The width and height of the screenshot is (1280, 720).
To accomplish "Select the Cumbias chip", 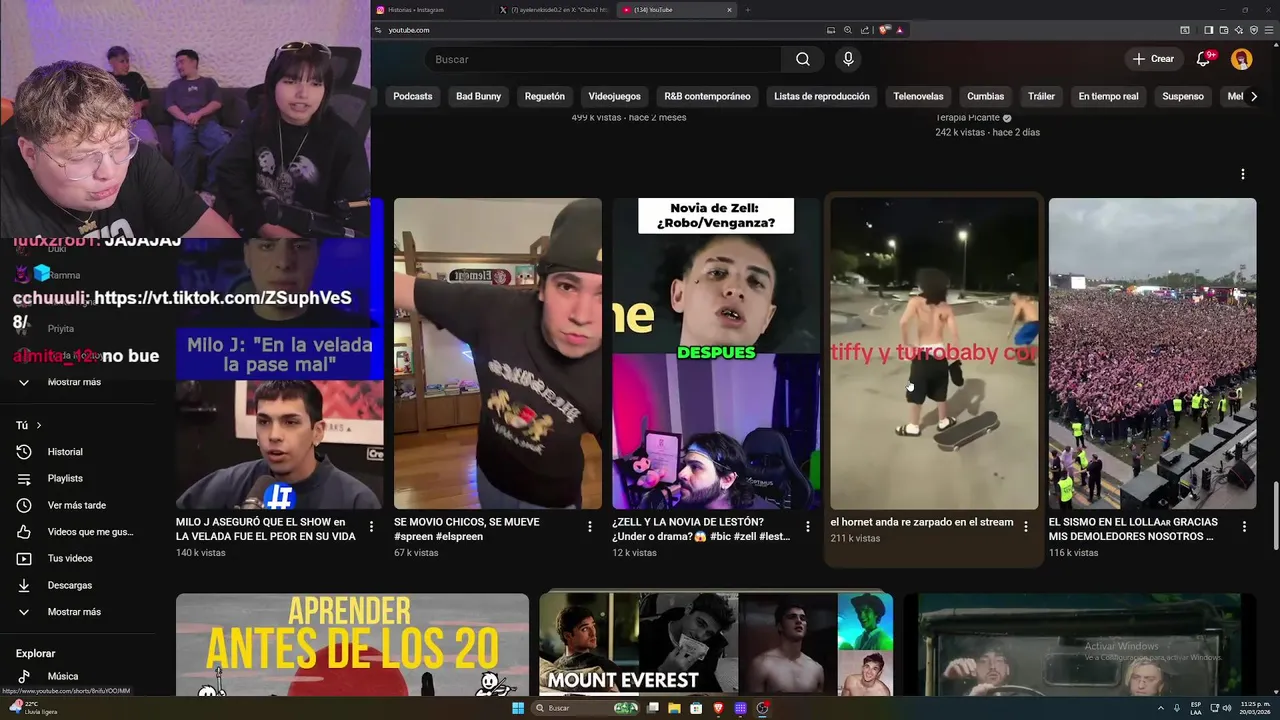I will coord(985,96).
